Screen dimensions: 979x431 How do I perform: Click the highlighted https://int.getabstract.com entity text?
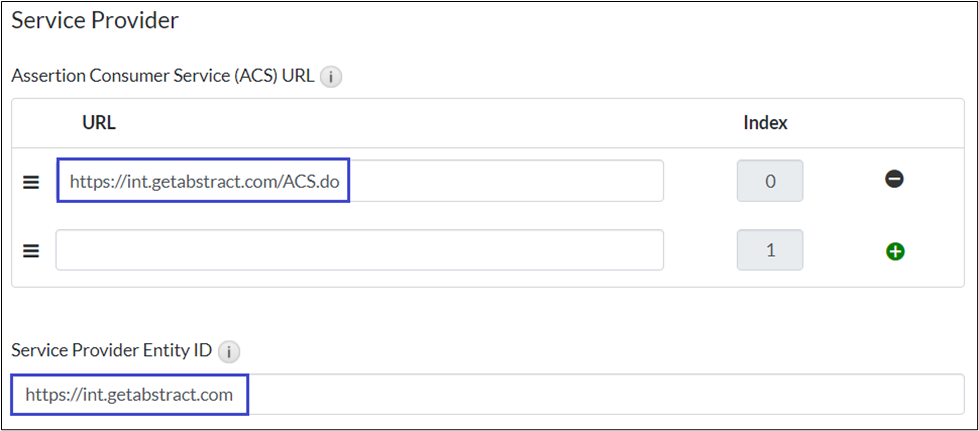129,394
